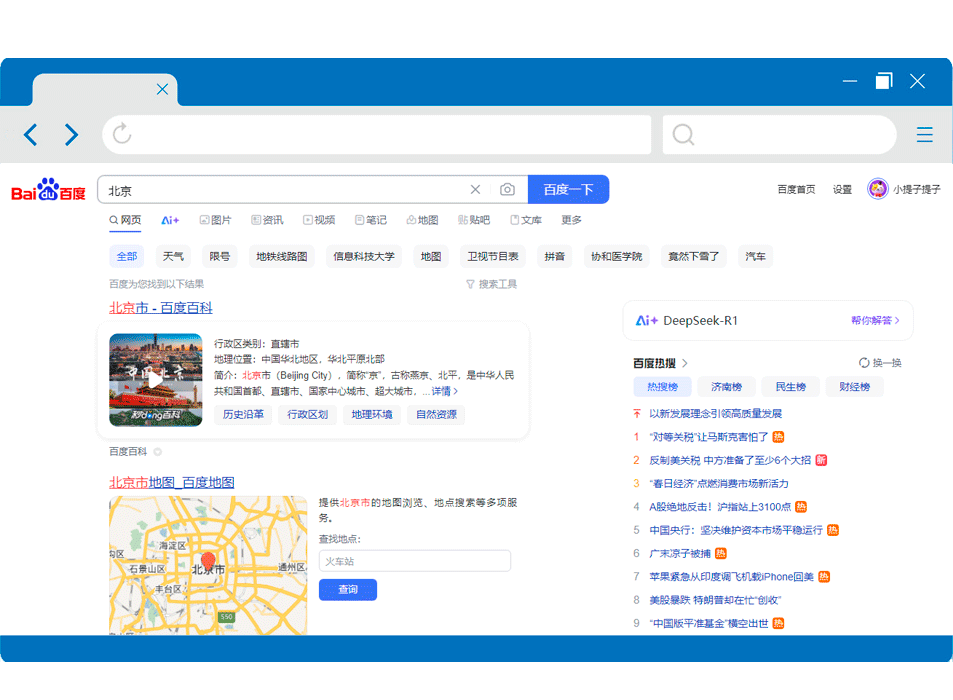Image resolution: width=953 pixels, height=700 pixels.
Task: Open the 自然资源 section button
Action: (x=436, y=414)
